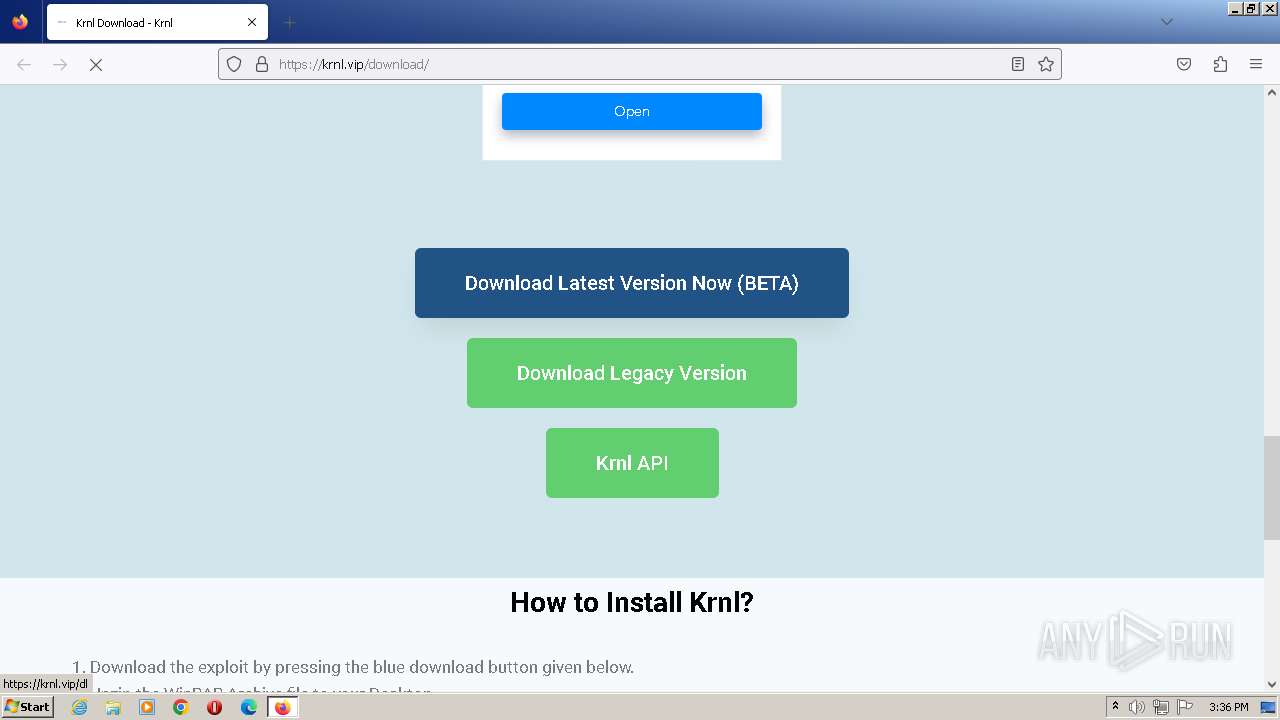Click the blue Open button
1280x720 pixels.
[632, 111]
